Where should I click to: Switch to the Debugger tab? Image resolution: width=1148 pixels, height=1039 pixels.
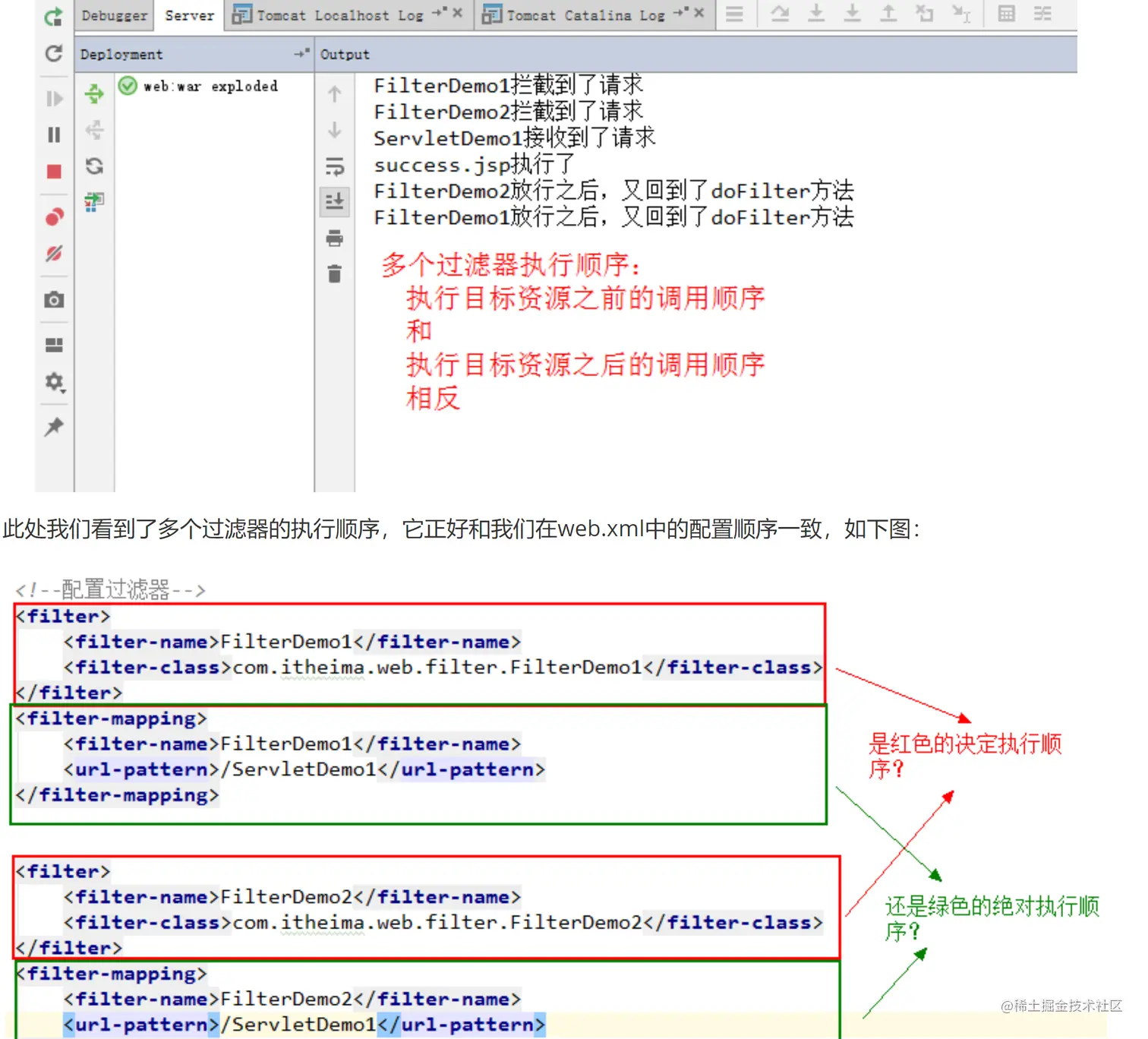[114, 15]
